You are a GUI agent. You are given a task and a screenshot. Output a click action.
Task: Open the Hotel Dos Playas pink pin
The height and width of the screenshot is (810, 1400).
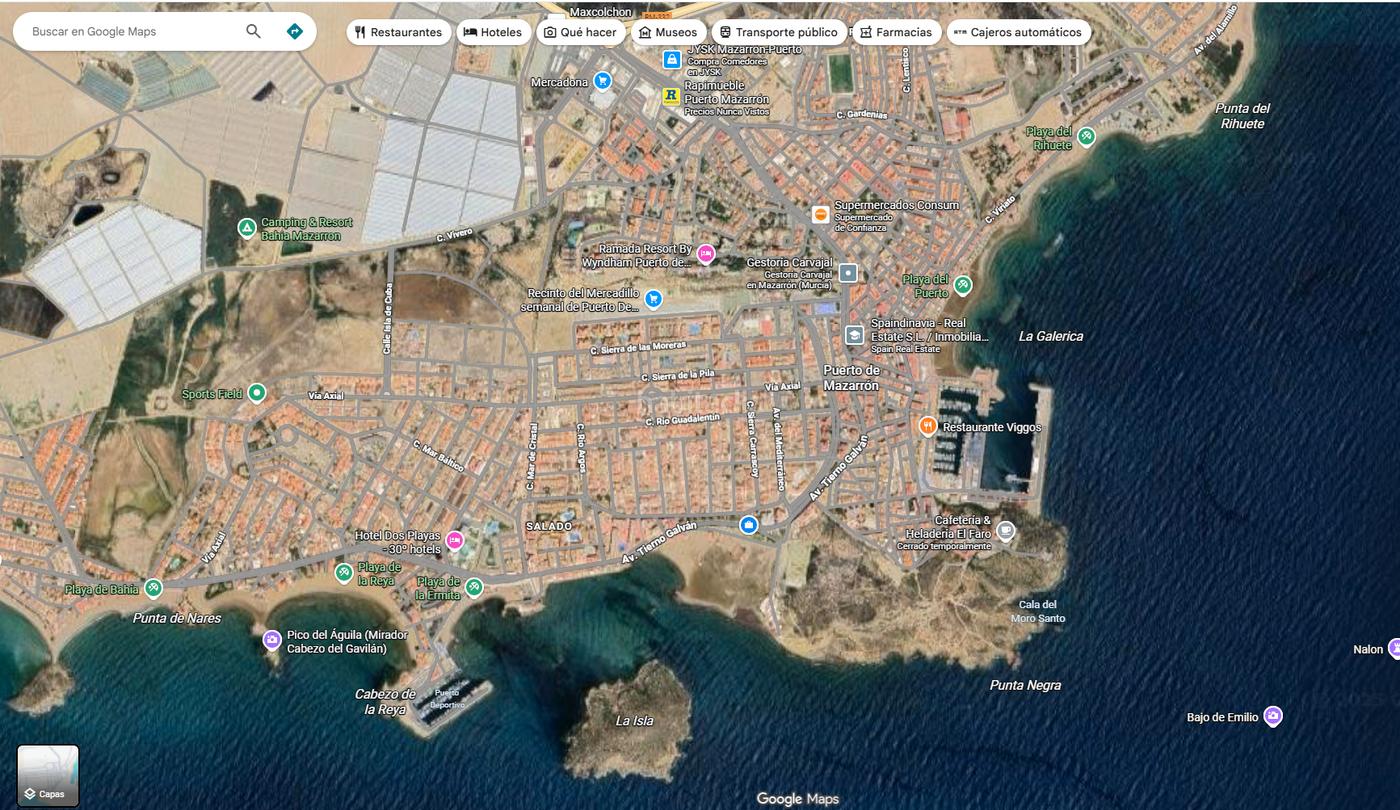coord(454,541)
